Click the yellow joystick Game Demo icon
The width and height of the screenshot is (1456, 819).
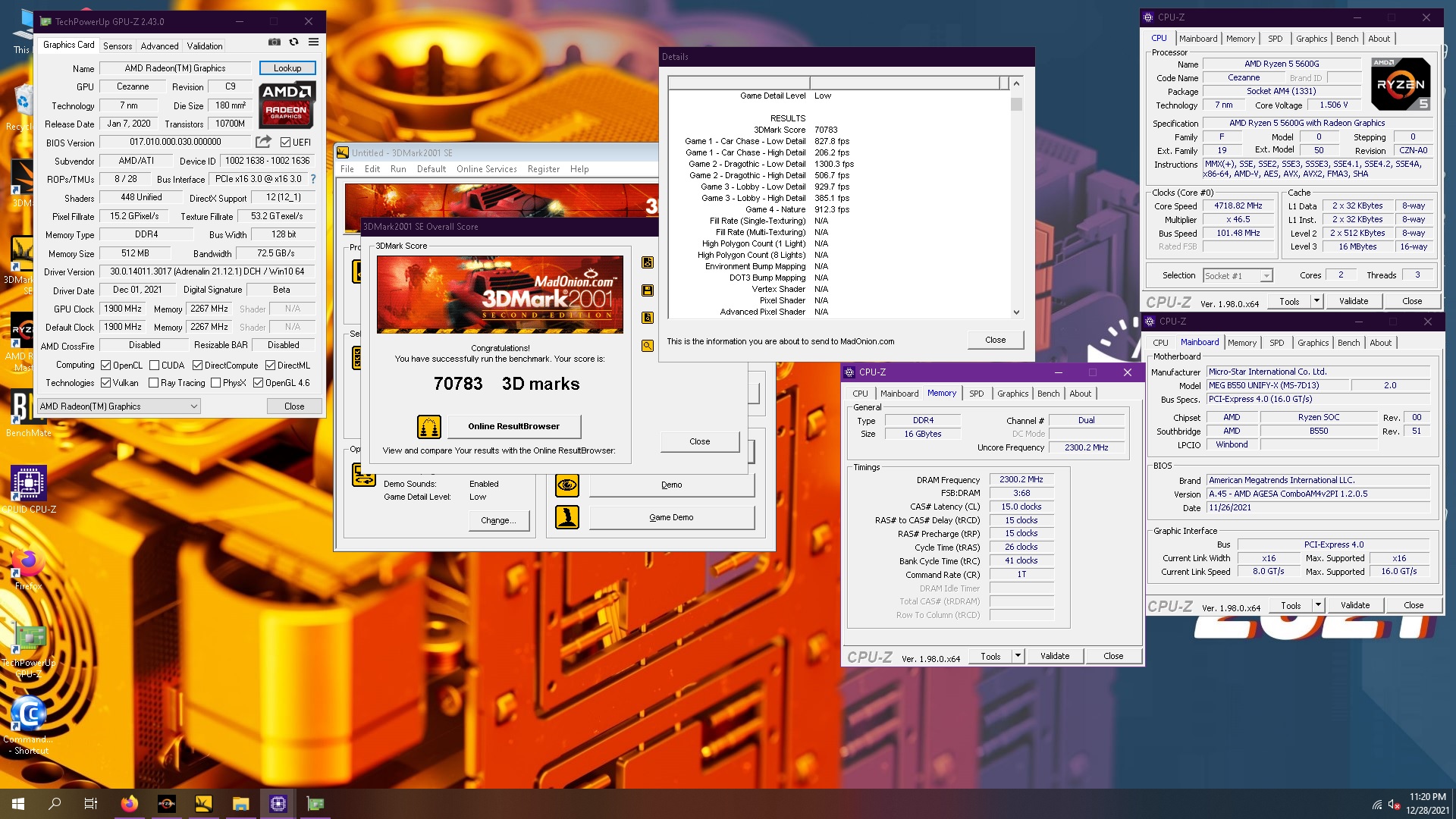coord(567,517)
